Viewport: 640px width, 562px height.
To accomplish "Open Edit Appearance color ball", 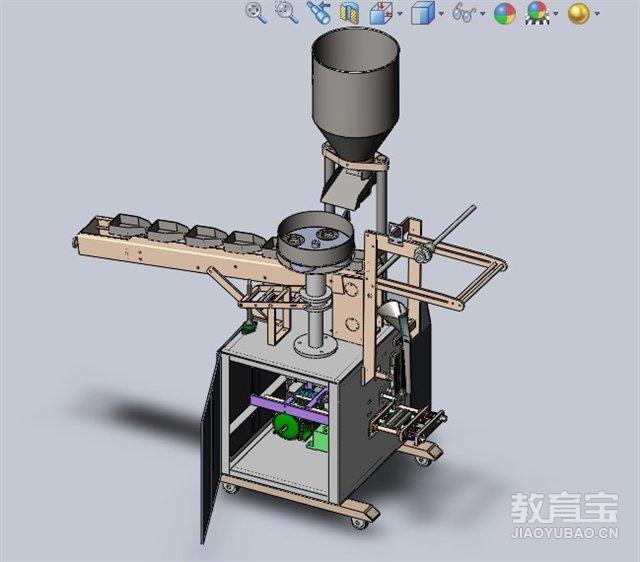I will coord(505,13).
